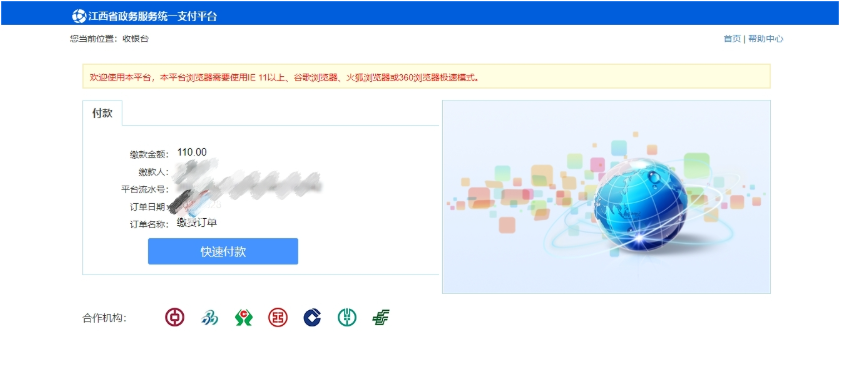This screenshot has width=842, height=374.
Task: Open the 帮助中心 help center link
Action: 765,39
